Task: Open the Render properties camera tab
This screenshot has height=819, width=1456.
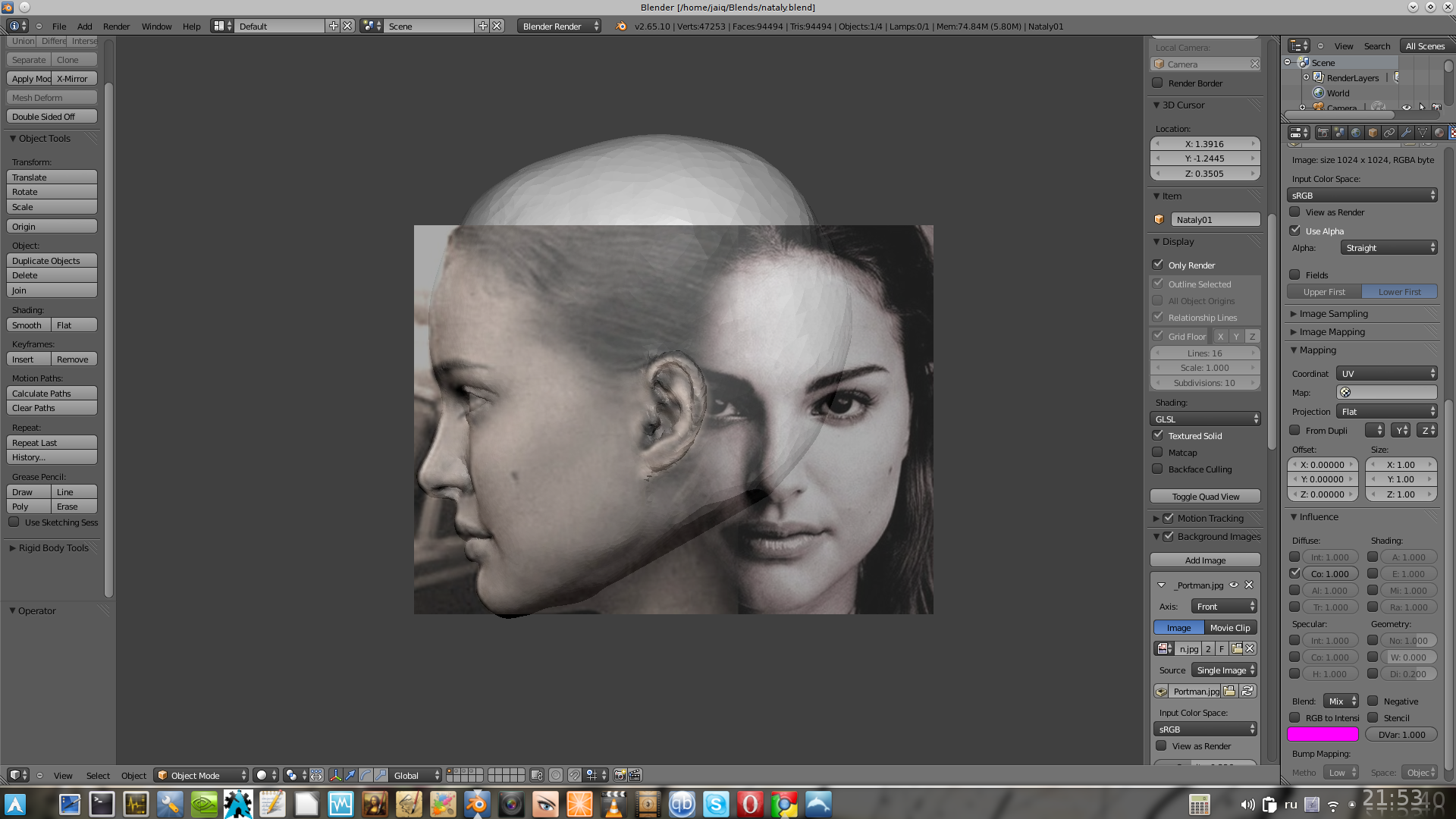Action: pyautogui.click(x=1323, y=133)
